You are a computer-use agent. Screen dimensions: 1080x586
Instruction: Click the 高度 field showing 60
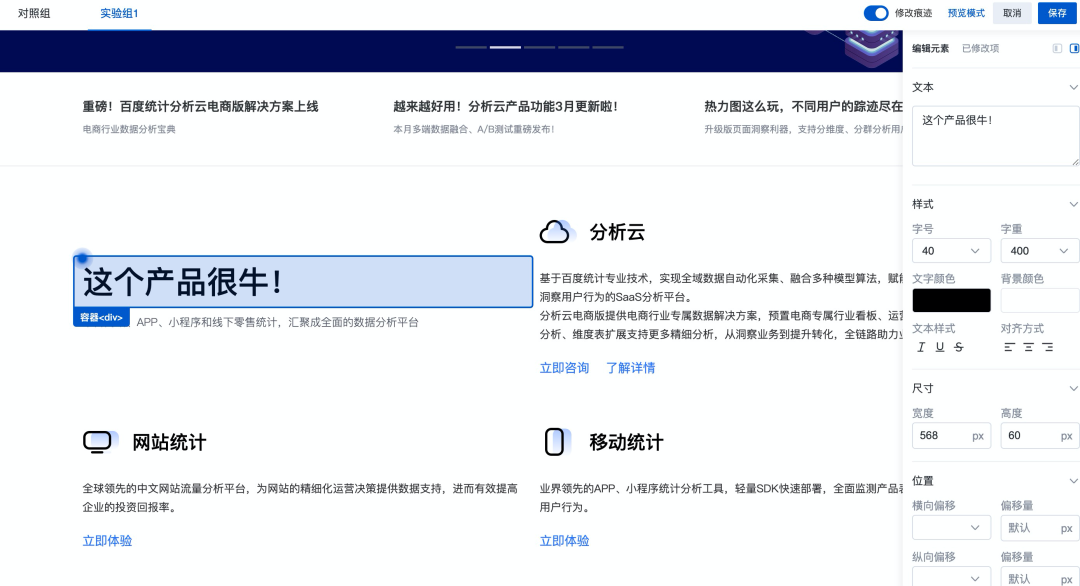(x=1040, y=435)
